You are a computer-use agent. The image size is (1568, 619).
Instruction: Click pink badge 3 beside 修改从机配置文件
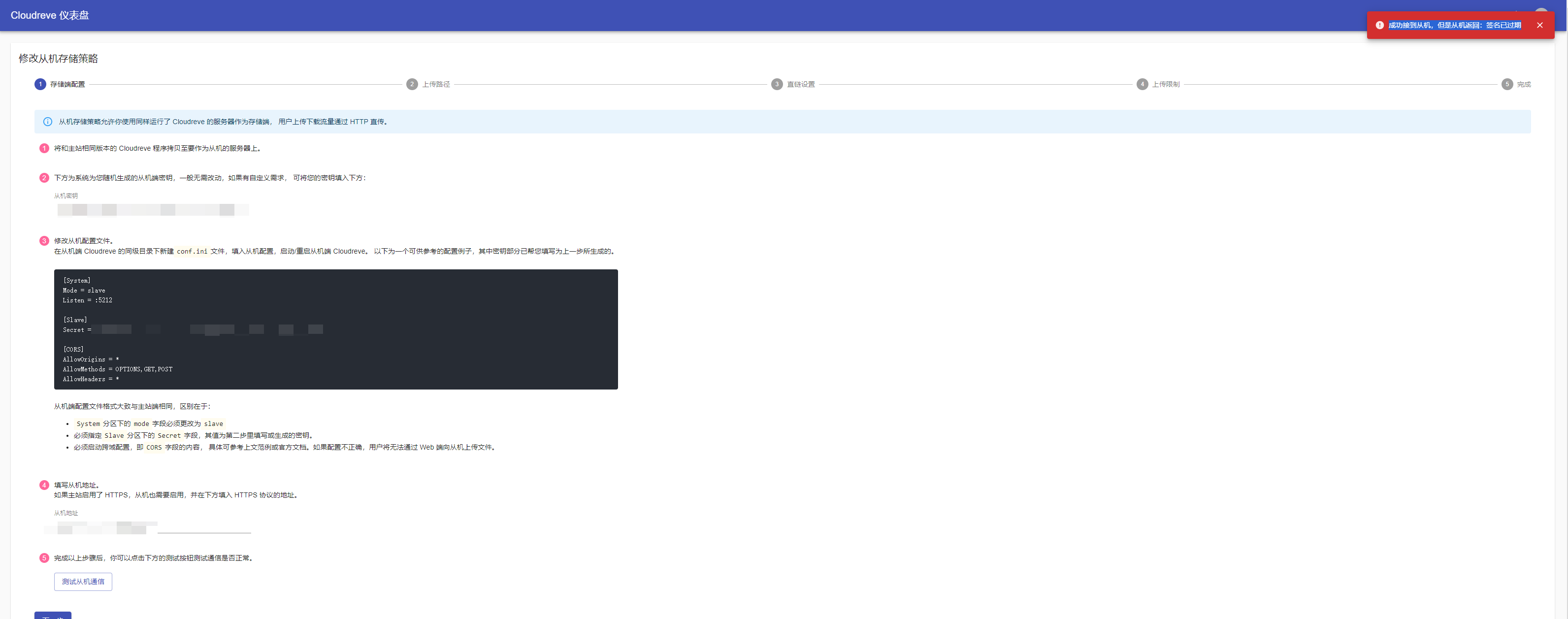tap(44, 241)
